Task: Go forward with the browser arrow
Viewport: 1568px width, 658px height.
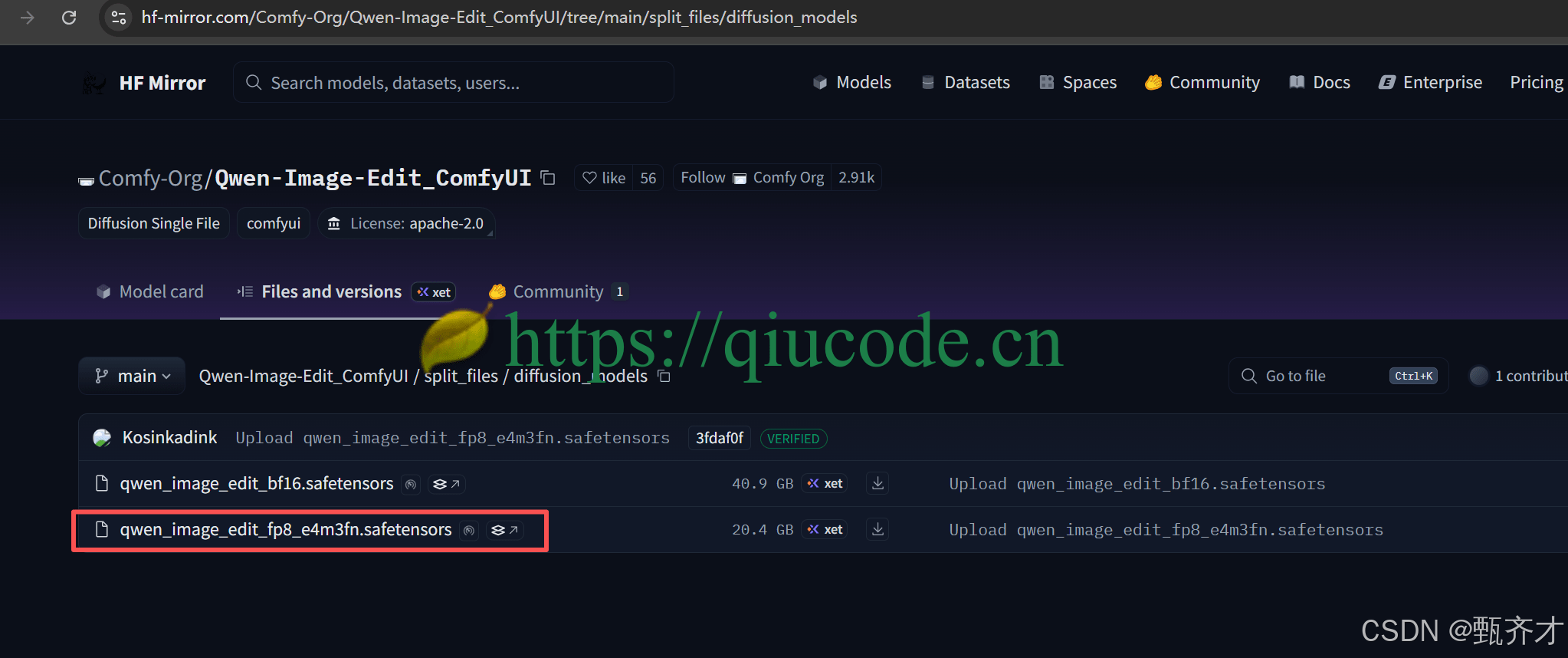Action: [28, 17]
